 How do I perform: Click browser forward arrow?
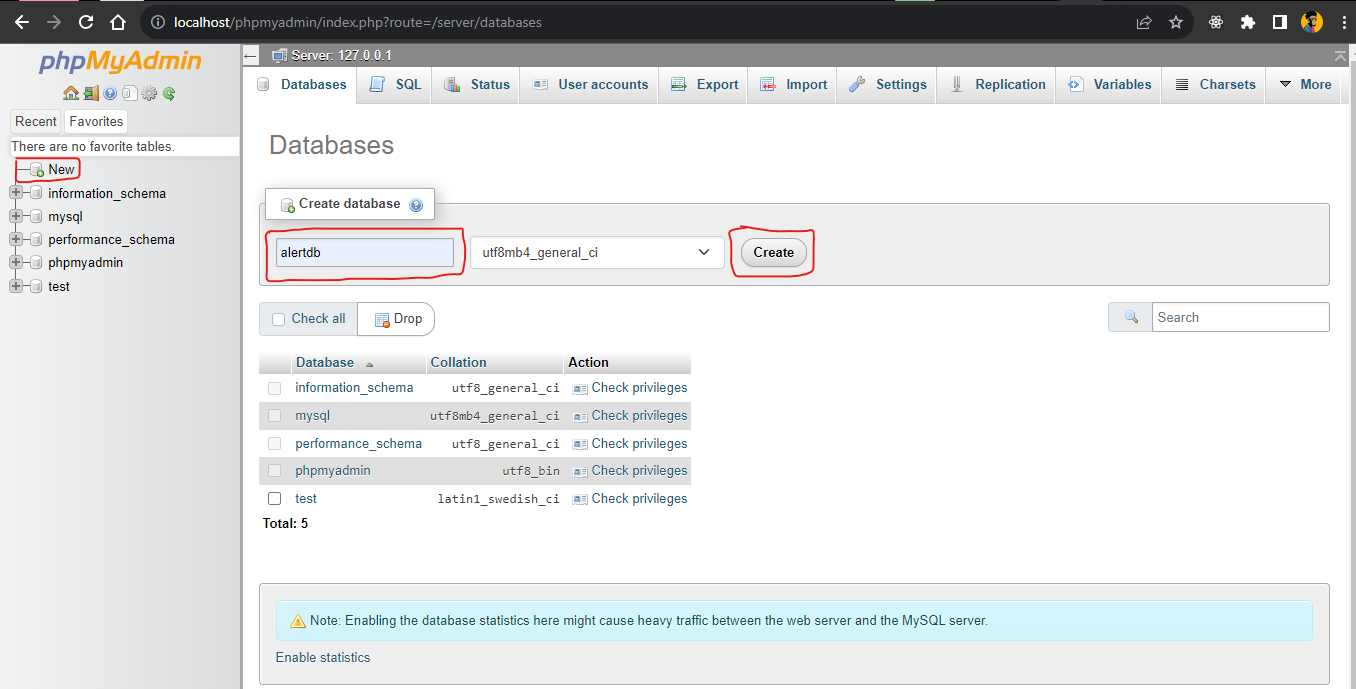[x=54, y=22]
